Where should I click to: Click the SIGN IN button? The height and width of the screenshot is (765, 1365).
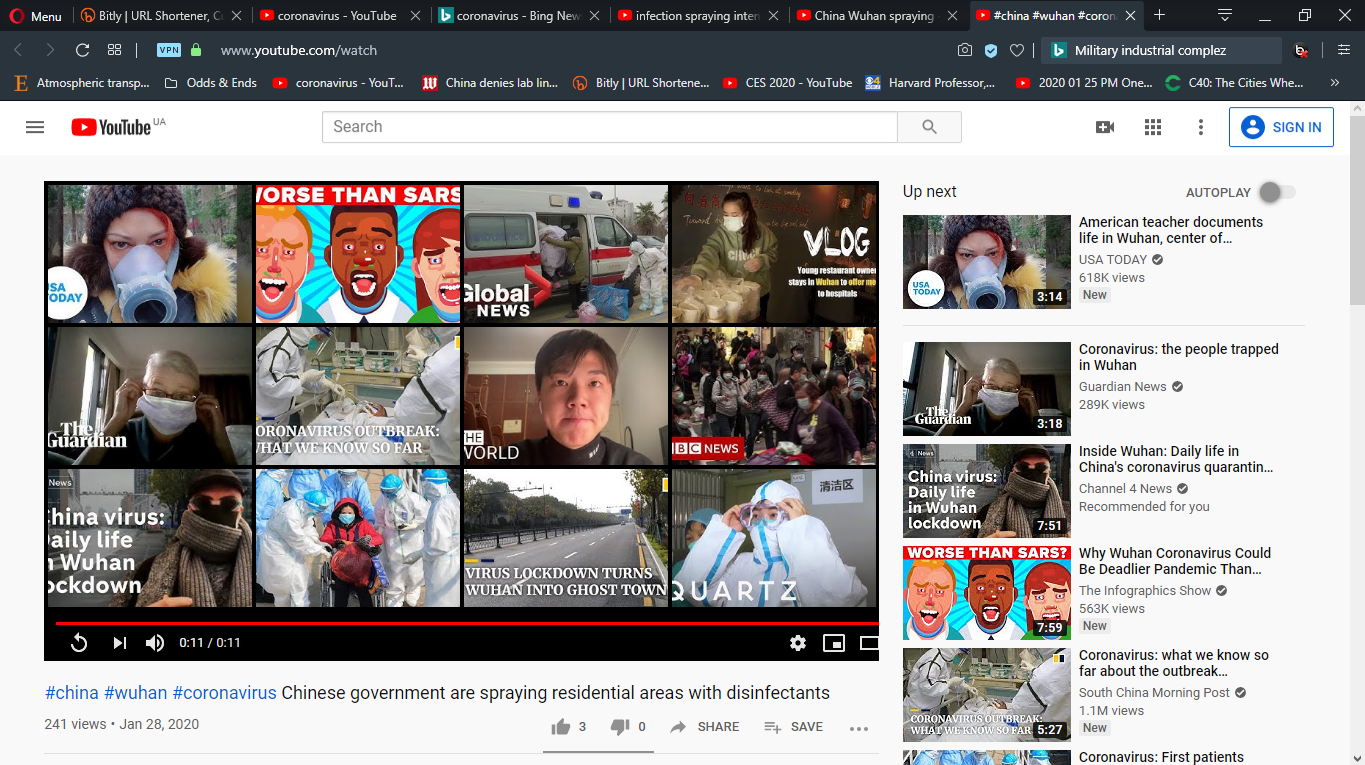(x=1281, y=127)
